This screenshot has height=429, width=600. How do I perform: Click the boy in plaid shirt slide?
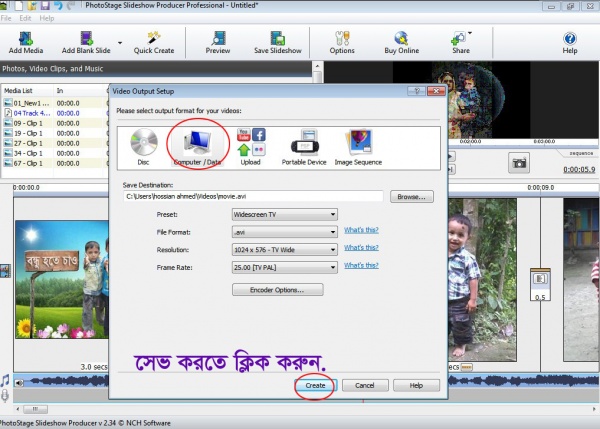tap(482, 279)
